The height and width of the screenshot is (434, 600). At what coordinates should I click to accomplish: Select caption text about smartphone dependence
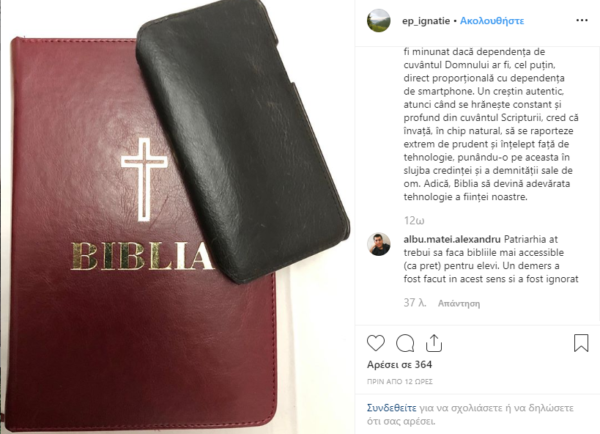pos(491,124)
